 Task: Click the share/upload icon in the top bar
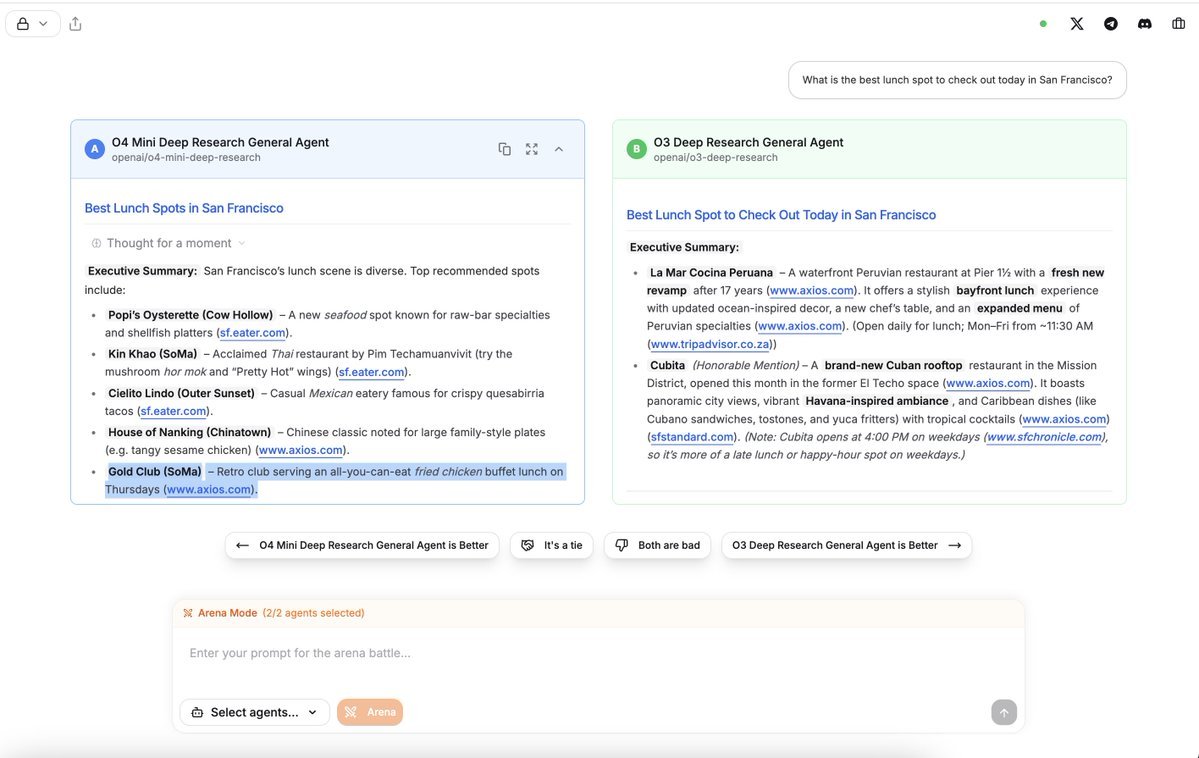75,24
